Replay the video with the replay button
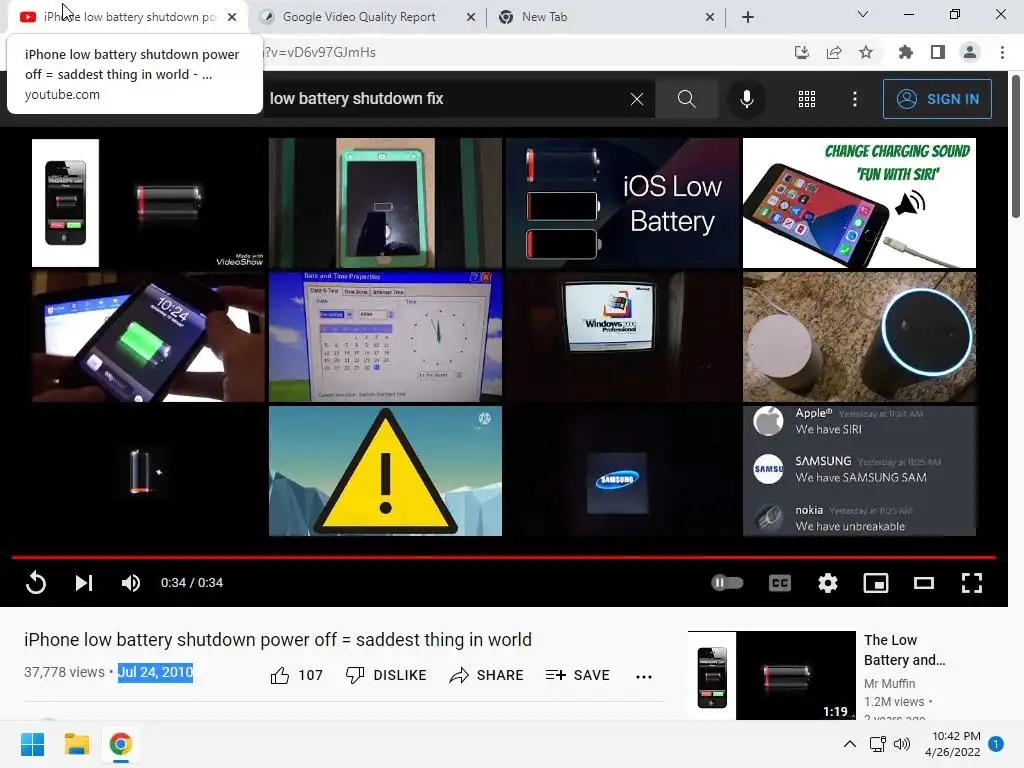1024x768 pixels. pyautogui.click(x=36, y=583)
